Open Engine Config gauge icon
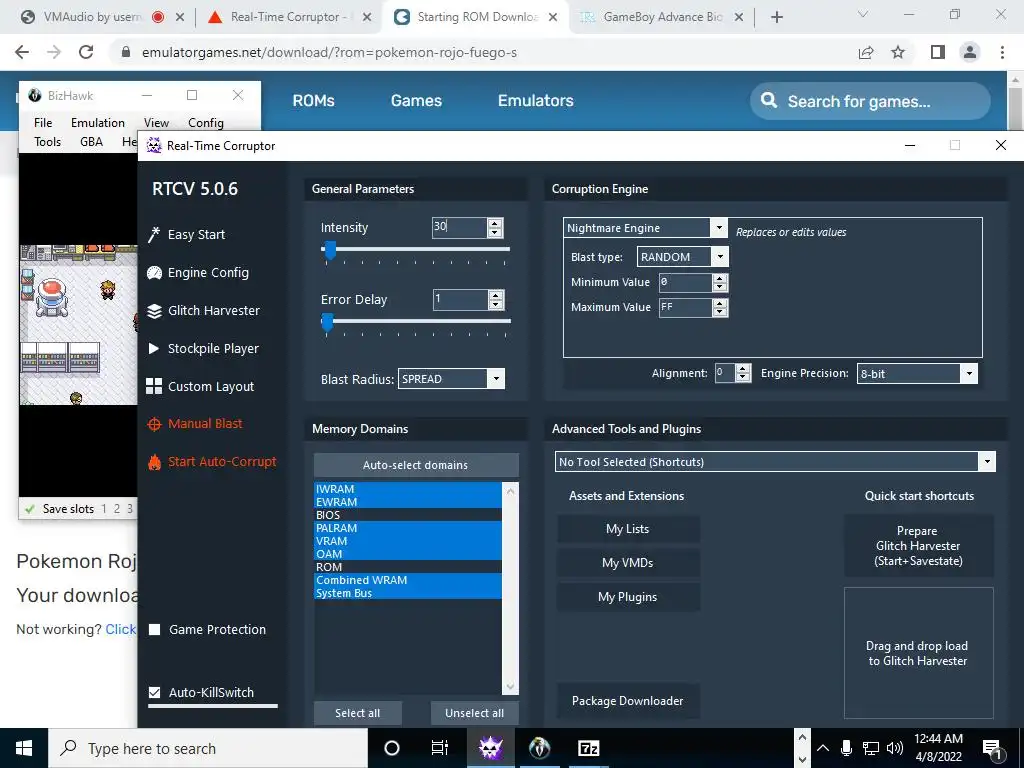The width and height of the screenshot is (1024, 768). click(154, 272)
